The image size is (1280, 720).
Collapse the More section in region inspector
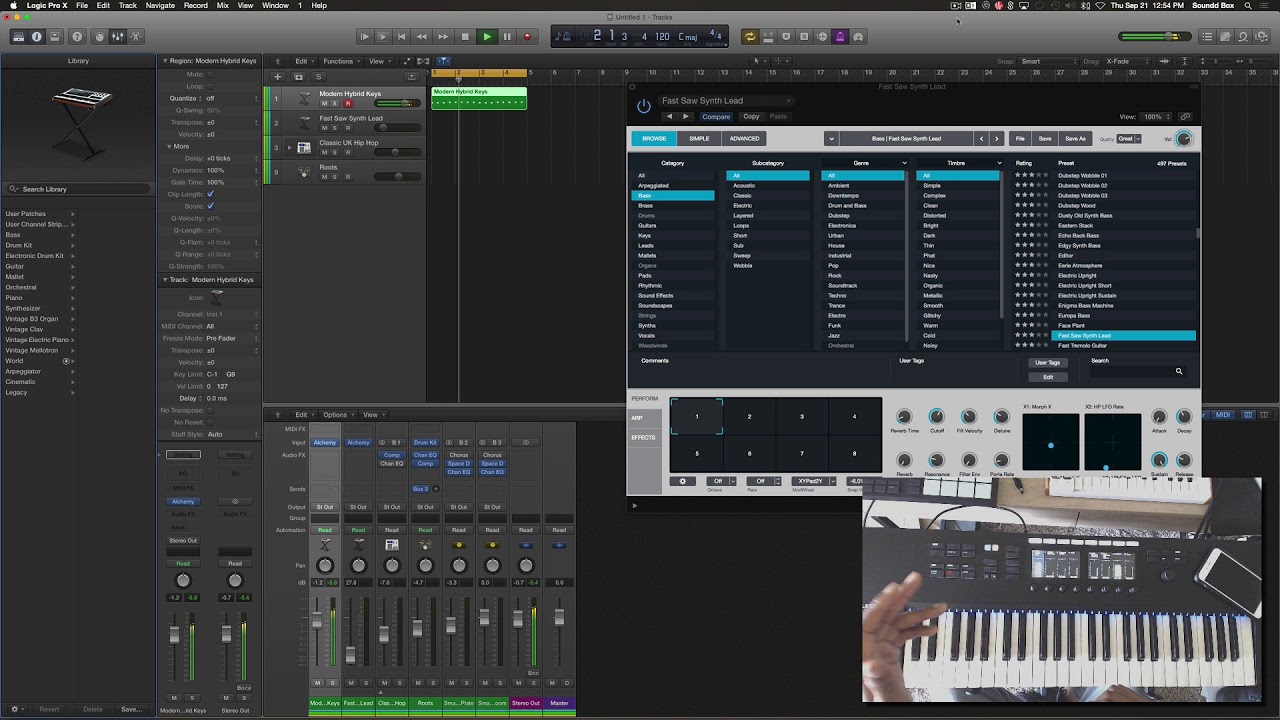168,146
